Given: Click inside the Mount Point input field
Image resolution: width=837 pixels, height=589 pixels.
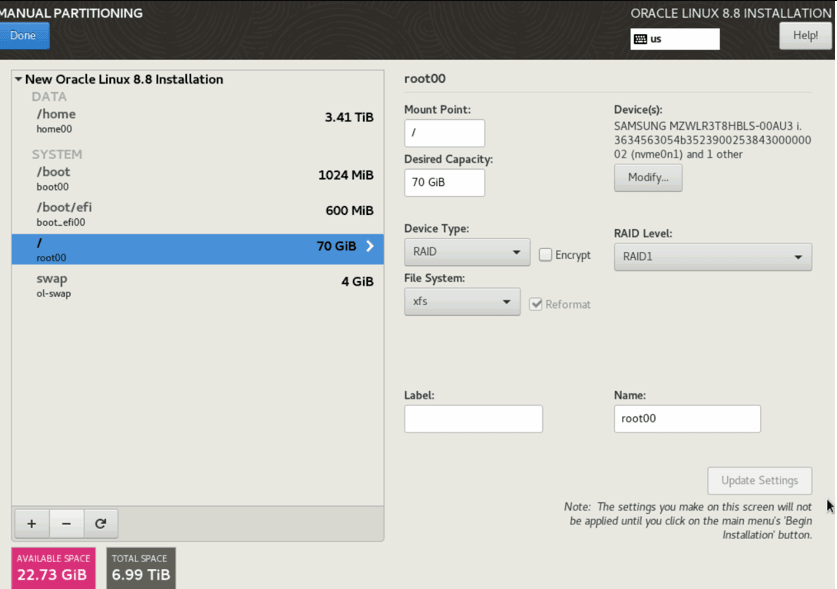Looking at the screenshot, I should tap(444, 132).
